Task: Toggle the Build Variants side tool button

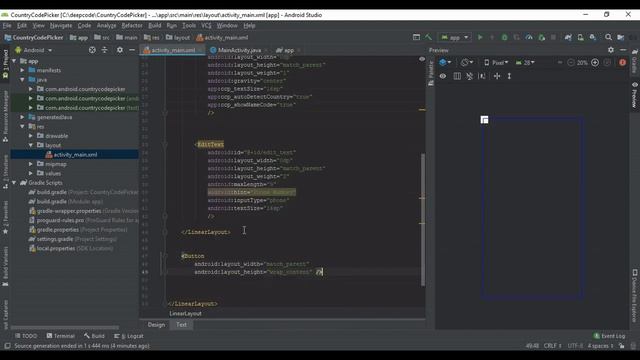Action: (x=5, y=265)
